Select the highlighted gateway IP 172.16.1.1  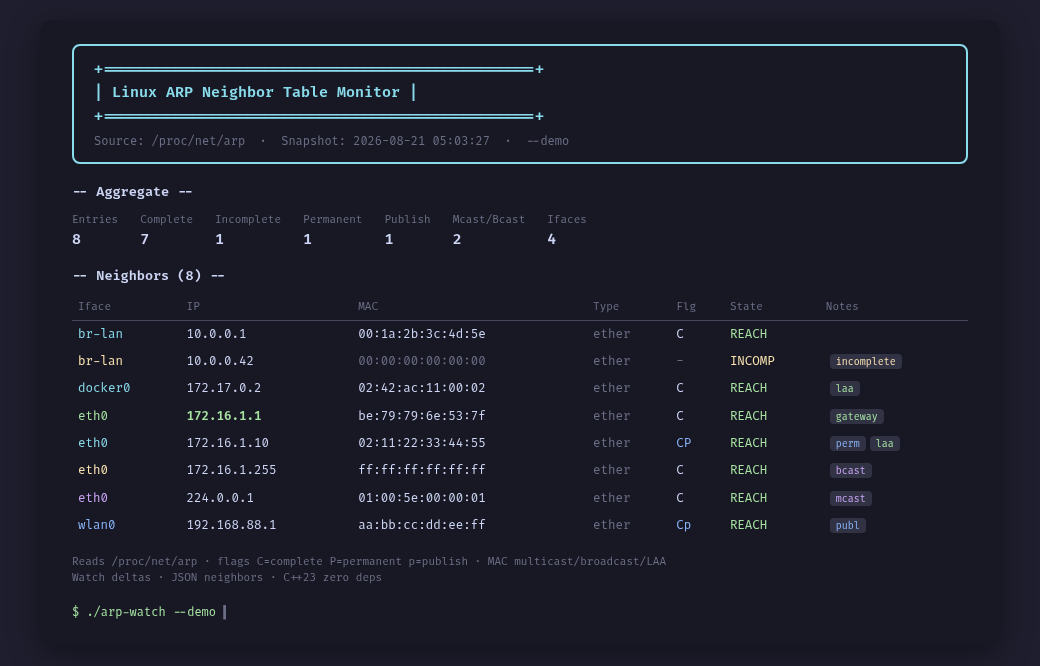tap(224, 416)
